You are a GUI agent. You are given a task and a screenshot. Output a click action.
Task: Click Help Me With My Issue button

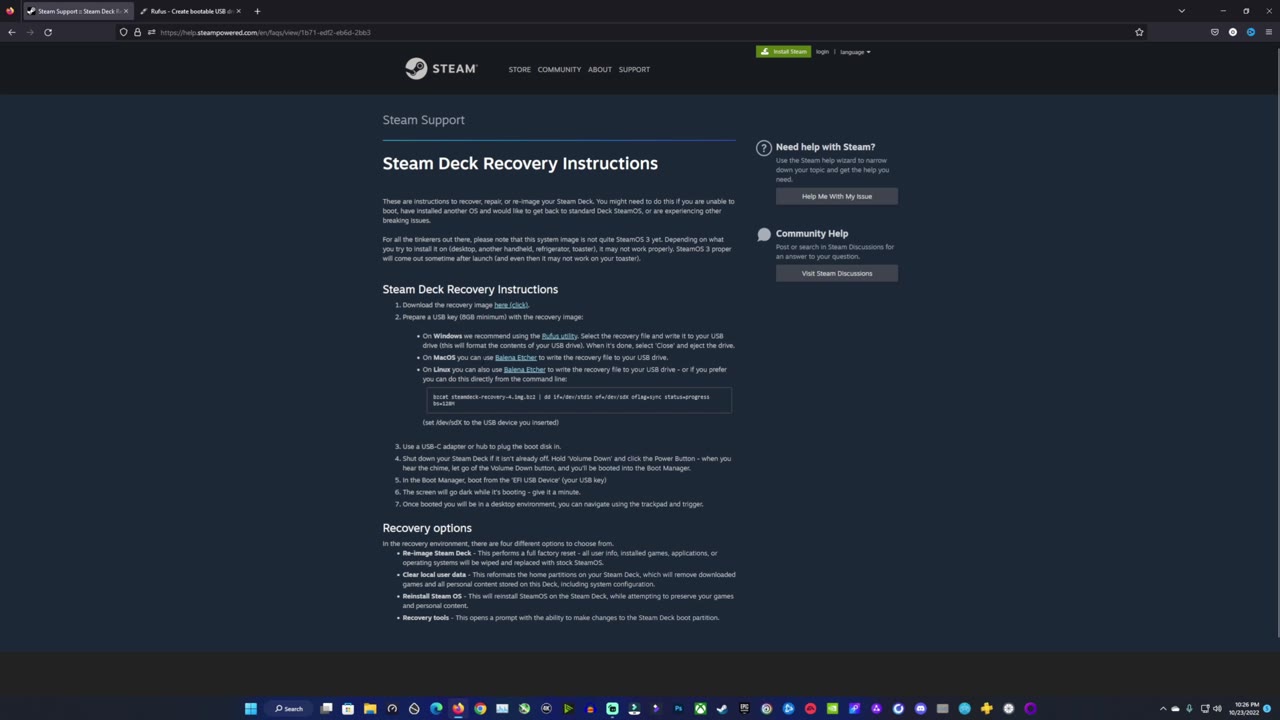coord(837,196)
